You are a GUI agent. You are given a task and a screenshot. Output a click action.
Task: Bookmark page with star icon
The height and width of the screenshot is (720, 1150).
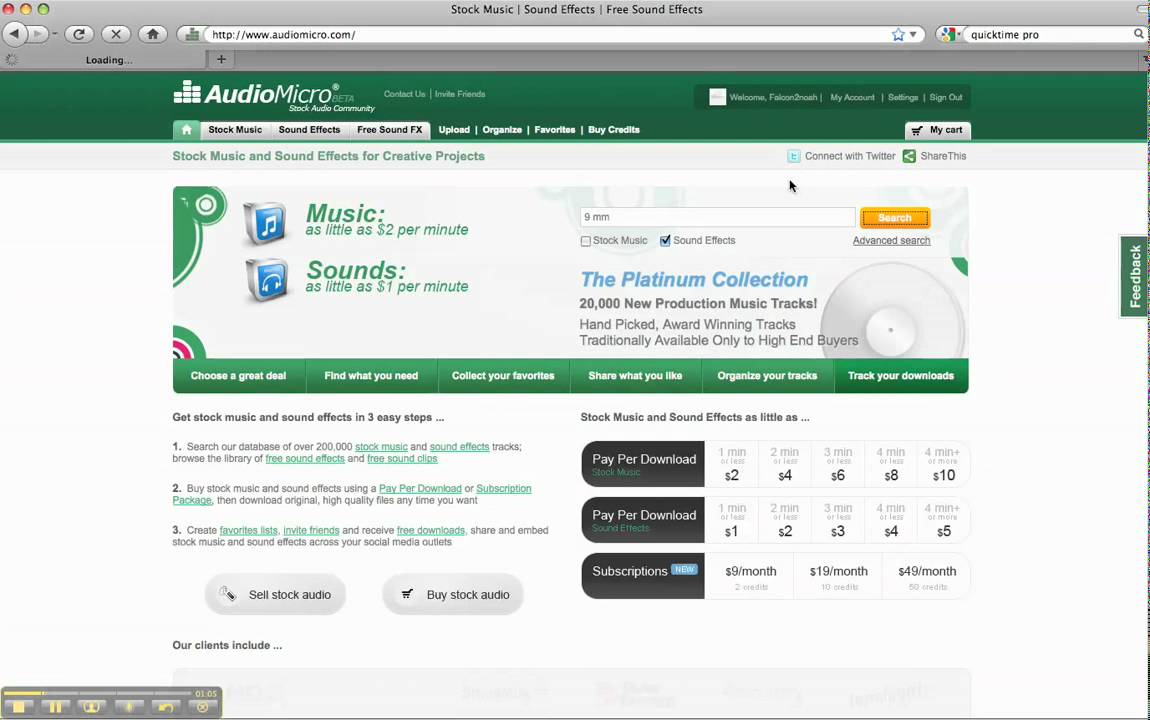898,34
